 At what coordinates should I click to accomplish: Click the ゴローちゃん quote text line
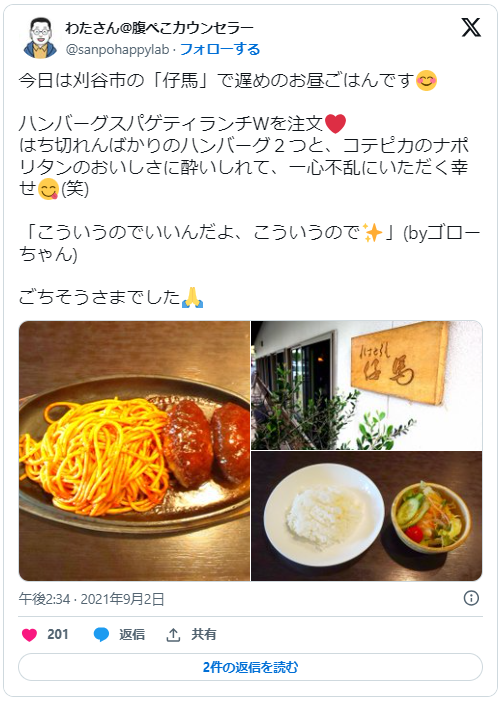pos(249,244)
